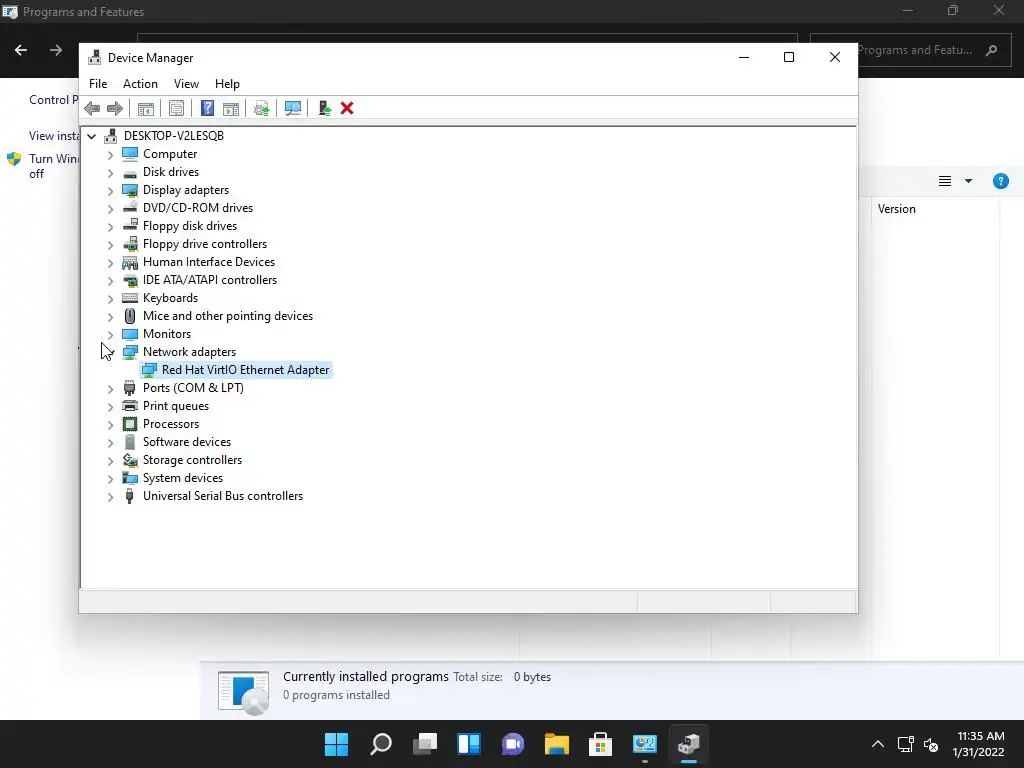Select the Print queues printer icon
The width and height of the screenshot is (1024, 768).
tap(130, 406)
